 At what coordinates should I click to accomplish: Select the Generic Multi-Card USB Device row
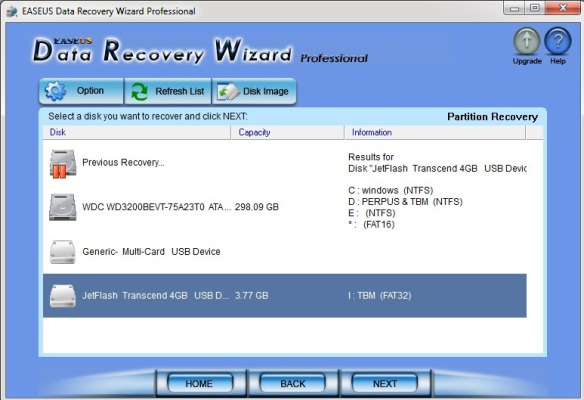click(285, 252)
